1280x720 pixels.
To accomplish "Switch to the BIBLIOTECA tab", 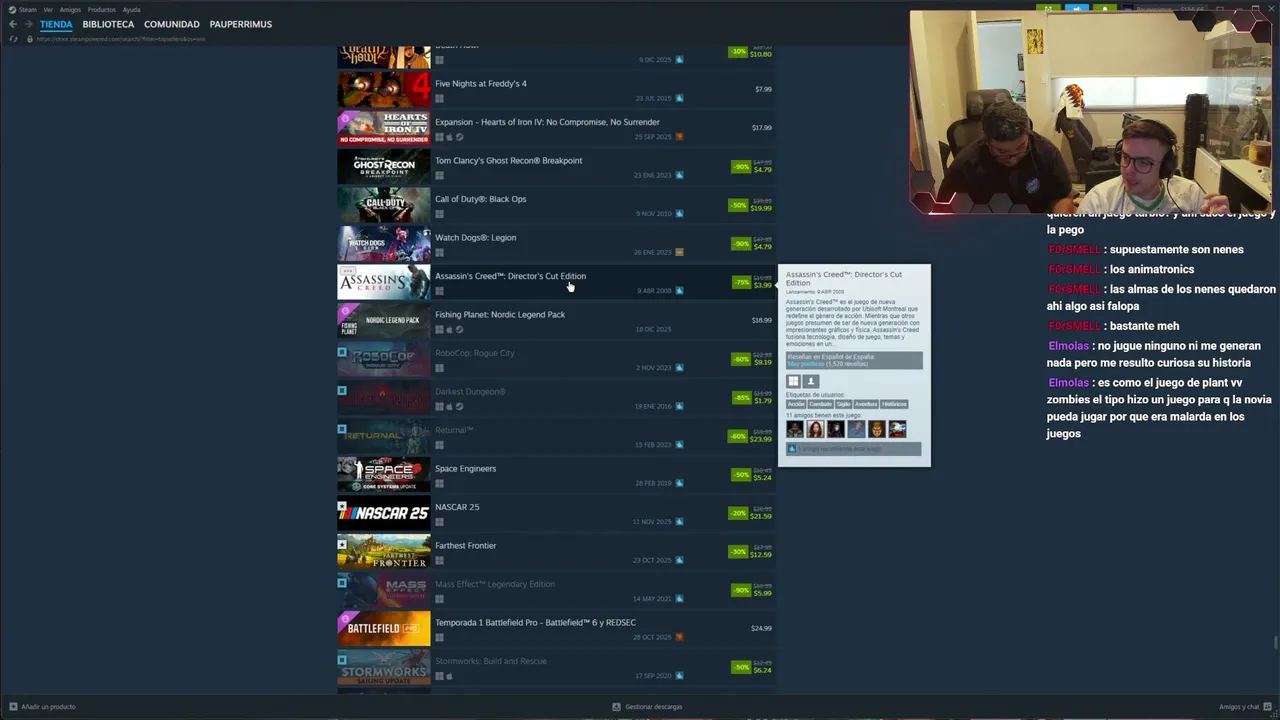I will point(108,24).
